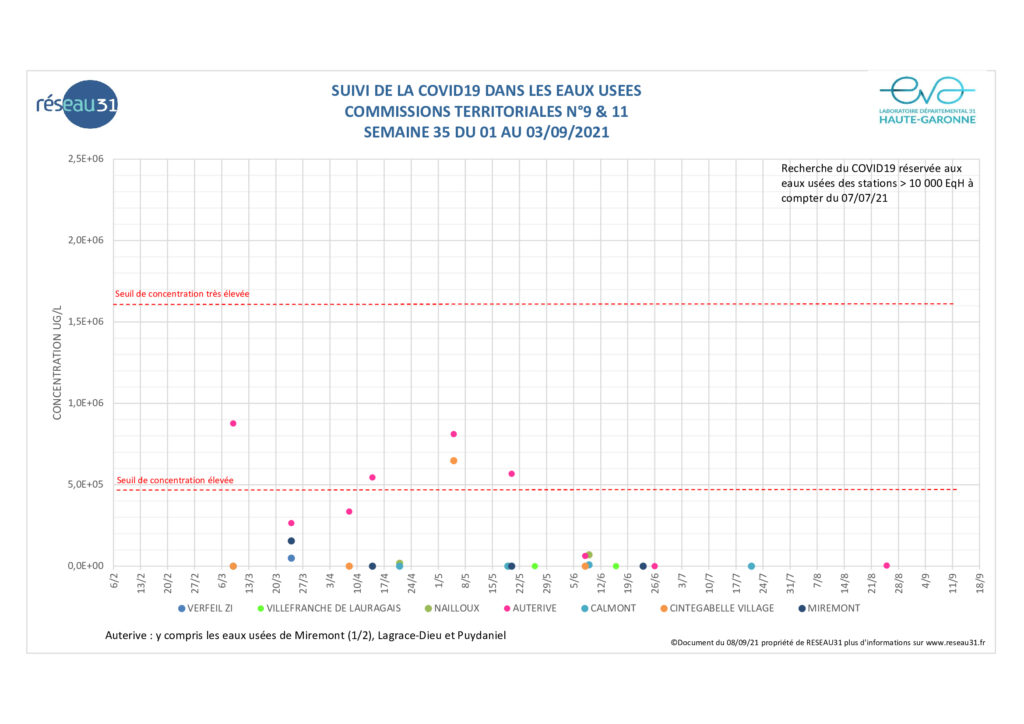Click the 0,0E+00 y-axis value

[86, 566]
